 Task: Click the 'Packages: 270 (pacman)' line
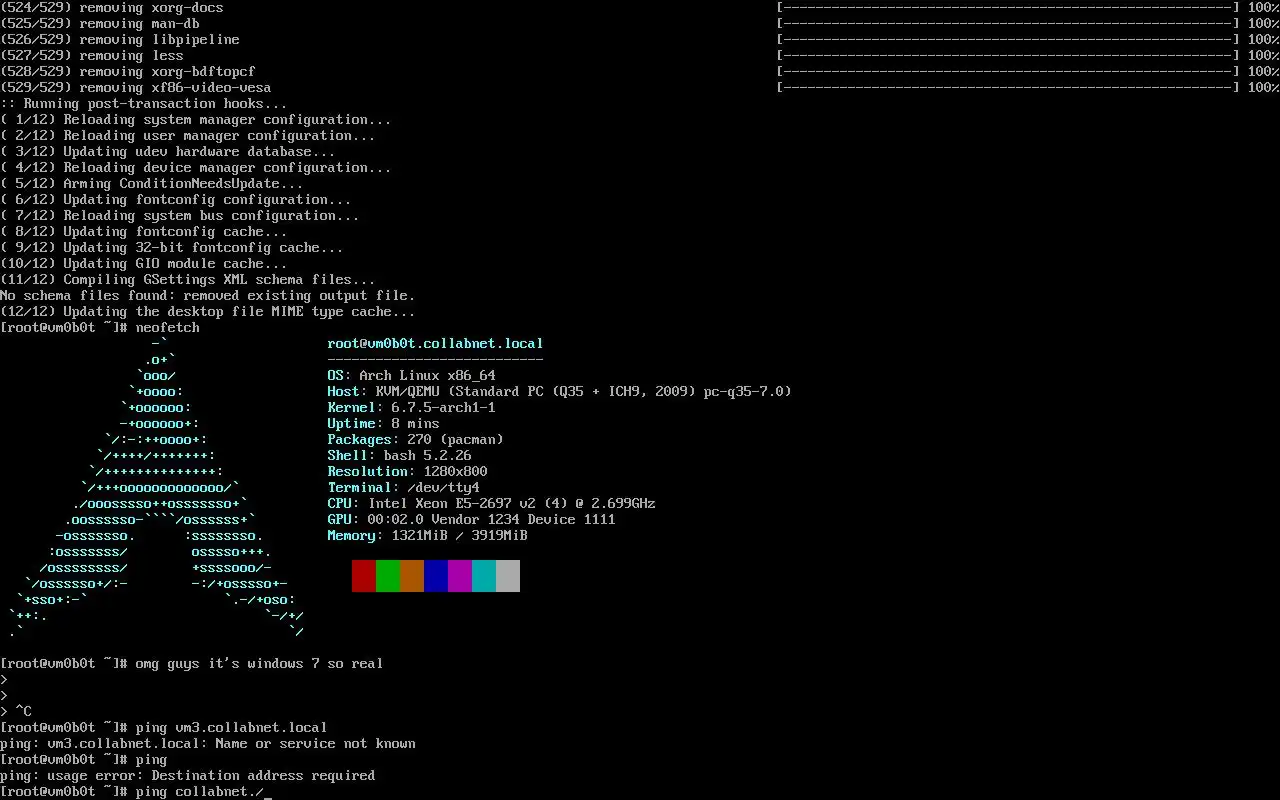[416, 440]
